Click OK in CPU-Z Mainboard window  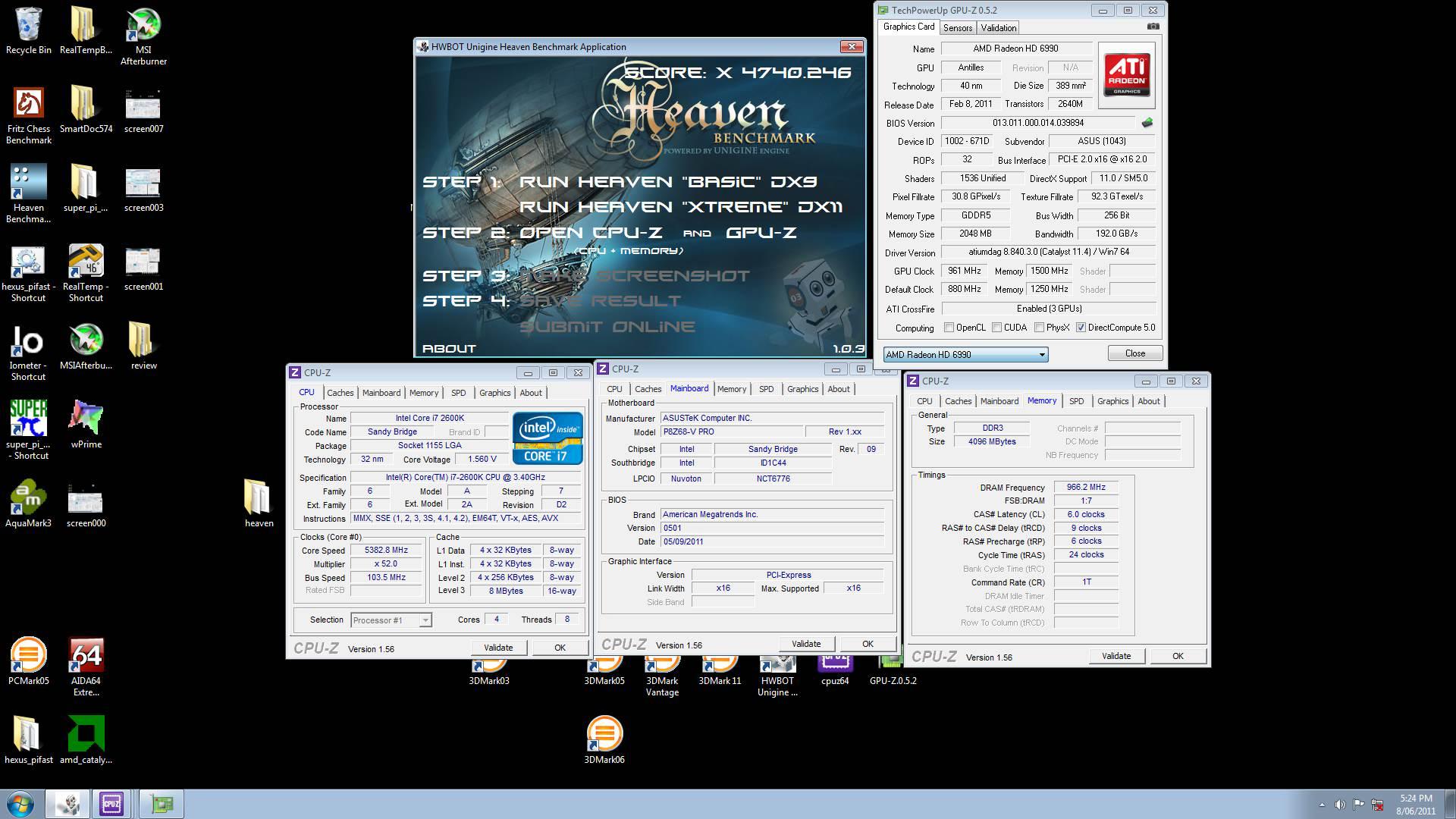(868, 644)
